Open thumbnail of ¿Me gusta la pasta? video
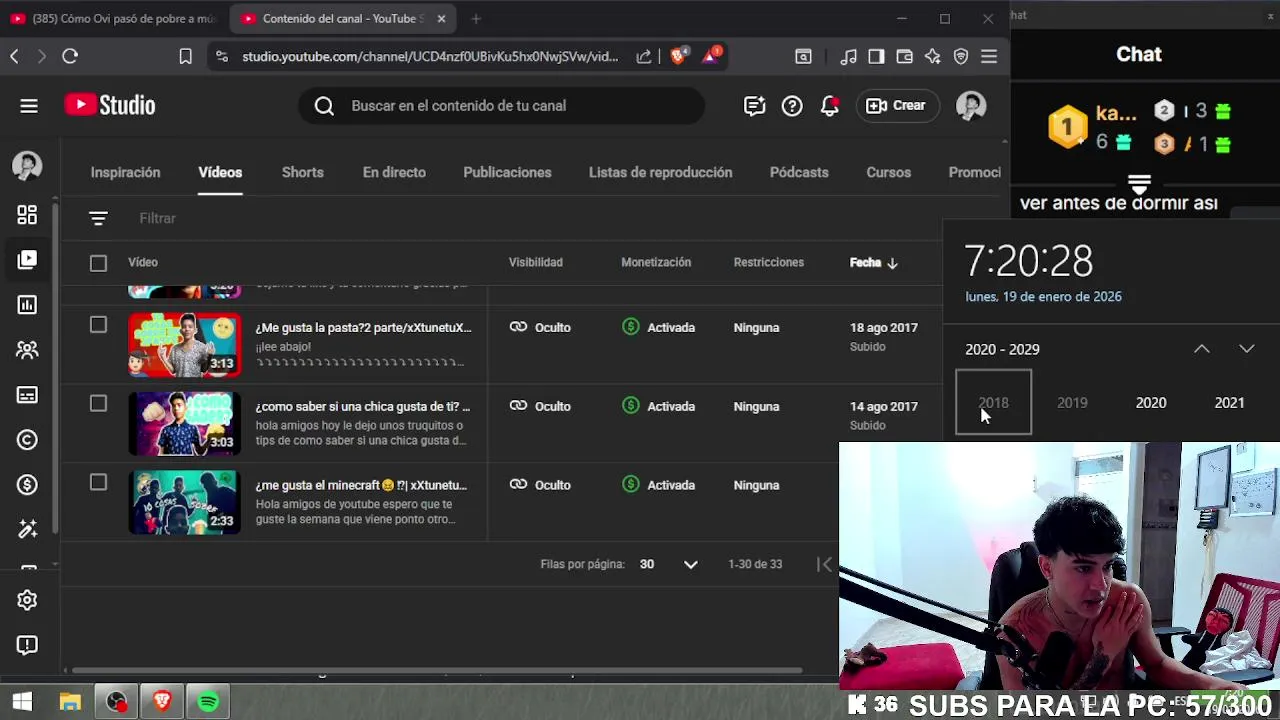This screenshot has height=720, width=1280. point(184,344)
